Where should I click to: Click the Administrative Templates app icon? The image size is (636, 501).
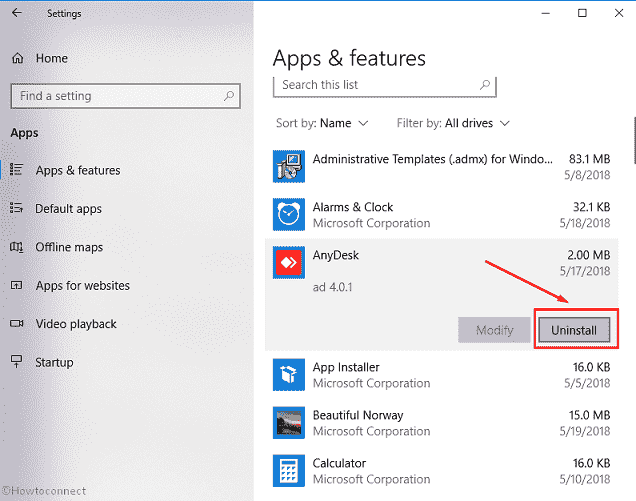(289, 166)
